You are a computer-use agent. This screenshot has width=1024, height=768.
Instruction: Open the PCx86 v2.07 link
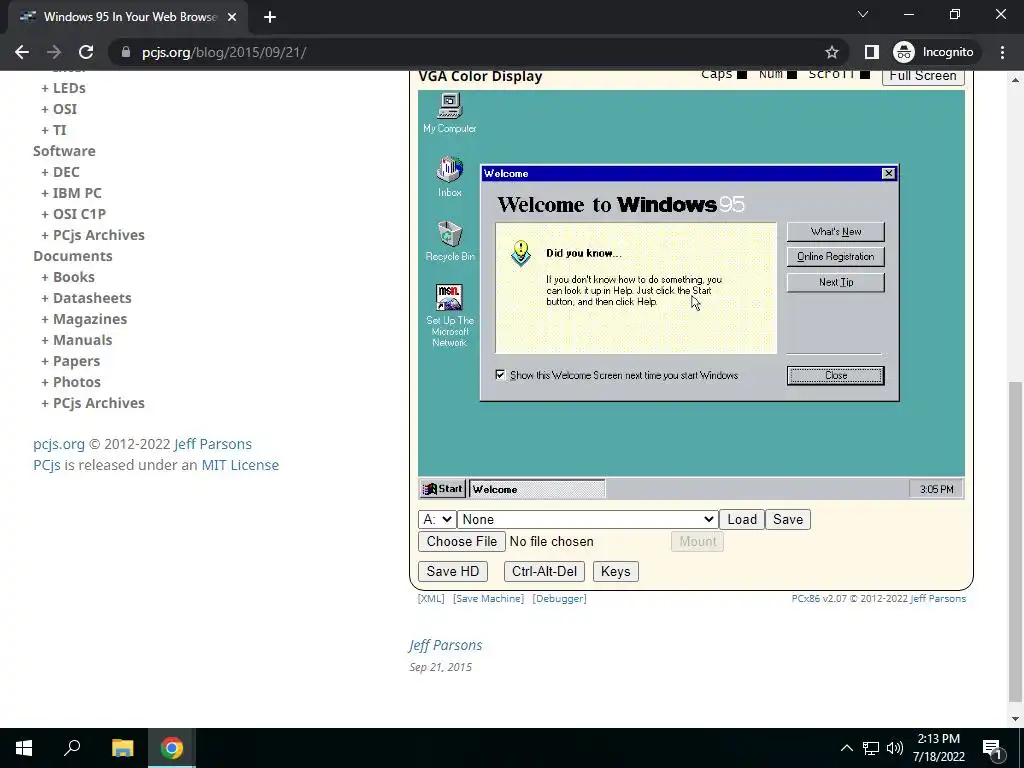(x=819, y=598)
